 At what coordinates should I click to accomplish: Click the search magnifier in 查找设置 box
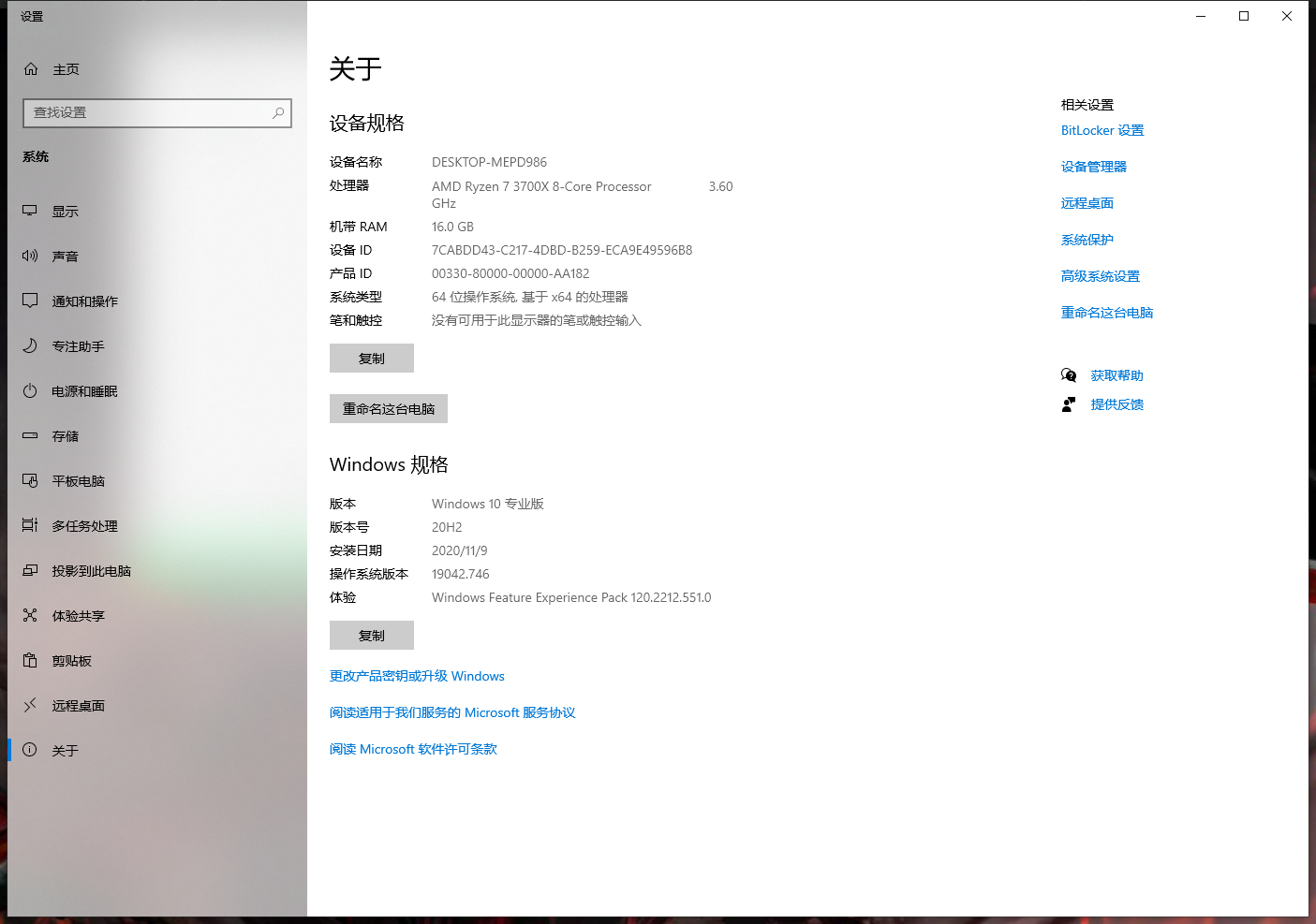point(278,113)
